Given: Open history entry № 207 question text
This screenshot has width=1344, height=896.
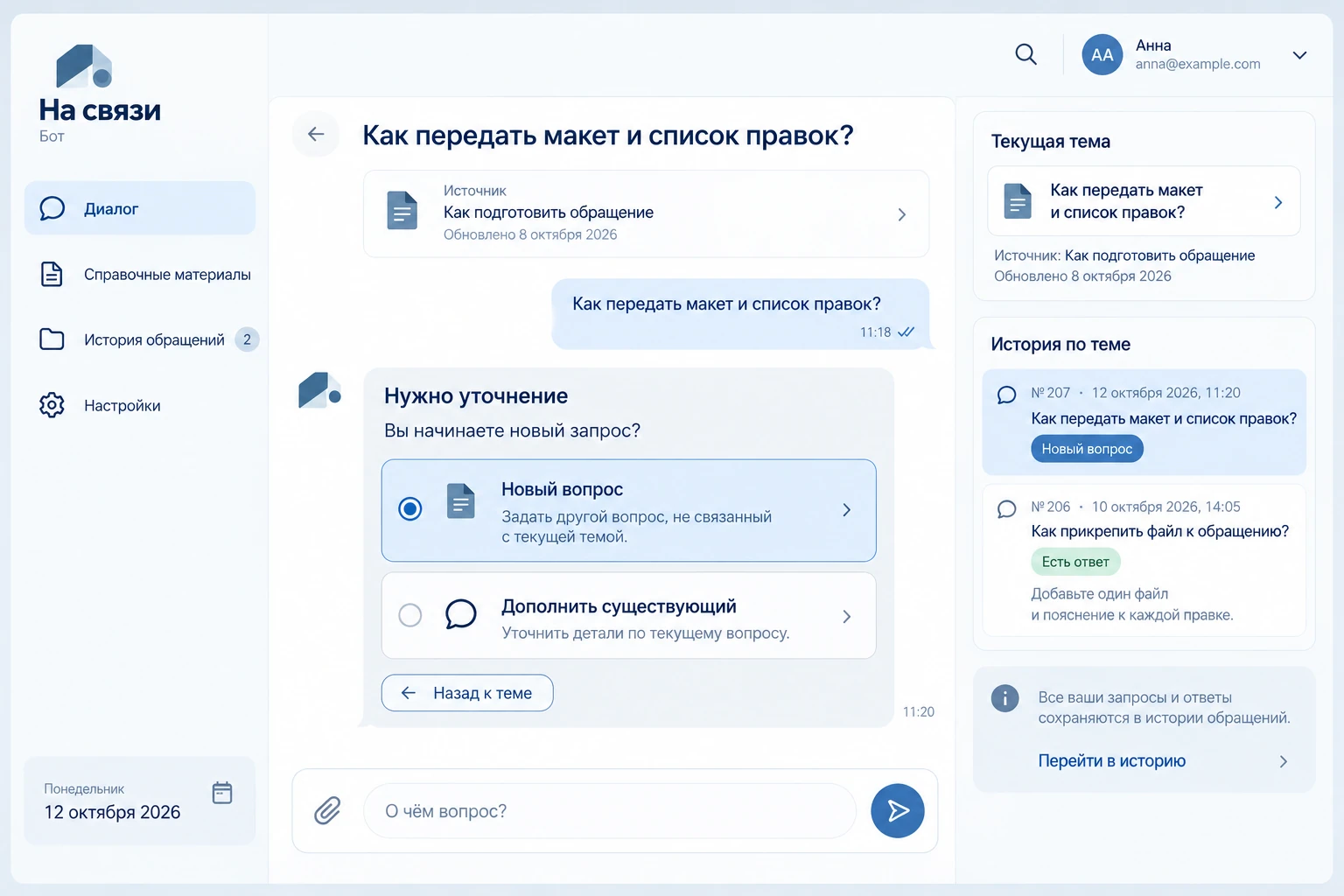Looking at the screenshot, I should click(x=1164, y=418).
